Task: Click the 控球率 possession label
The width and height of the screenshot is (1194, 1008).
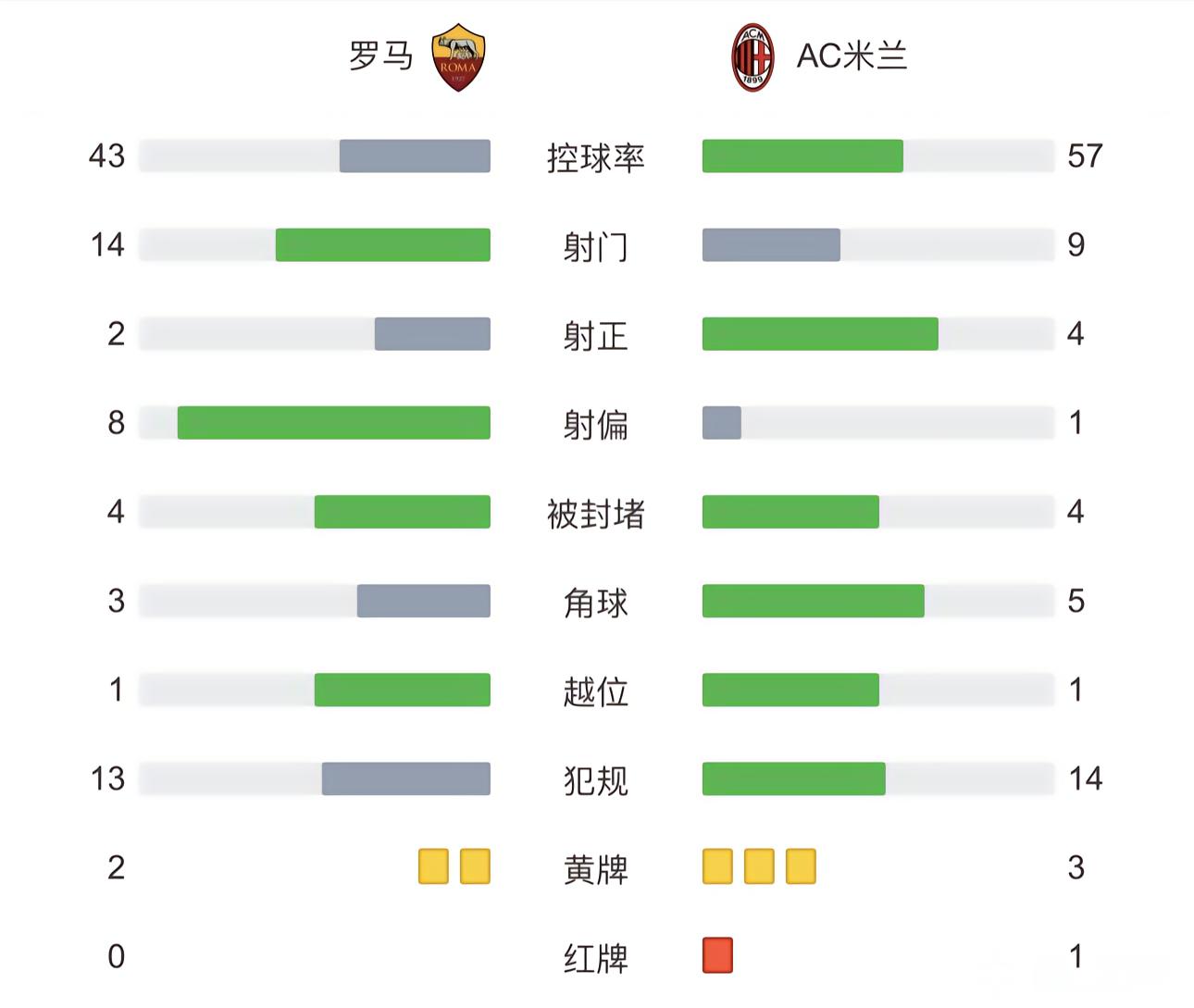Action: (595, 157)
